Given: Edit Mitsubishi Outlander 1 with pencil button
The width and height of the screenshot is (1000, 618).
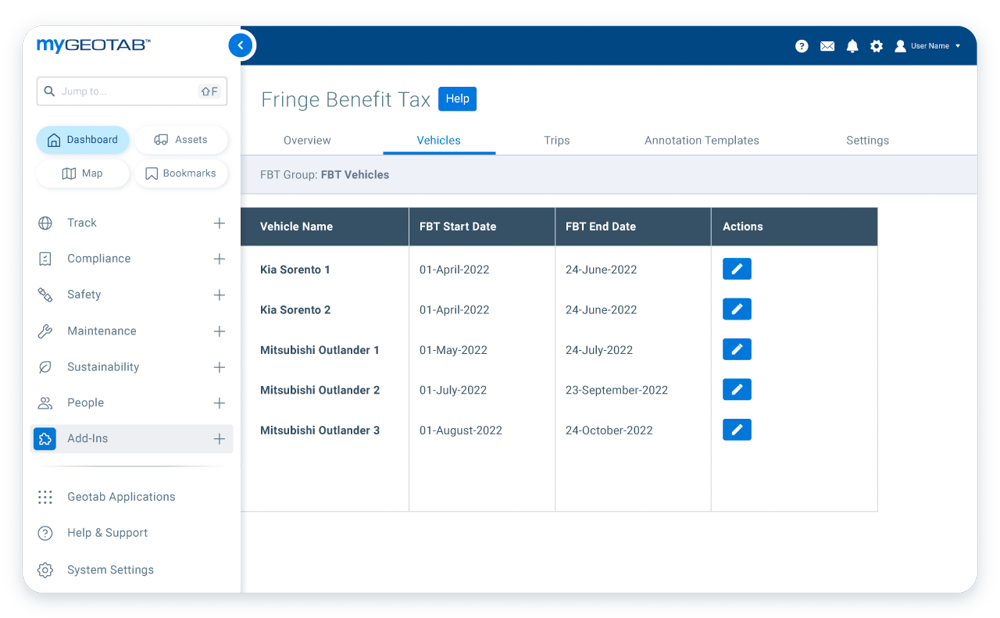Looking at the screenshot, I should (x=737, y=349).
